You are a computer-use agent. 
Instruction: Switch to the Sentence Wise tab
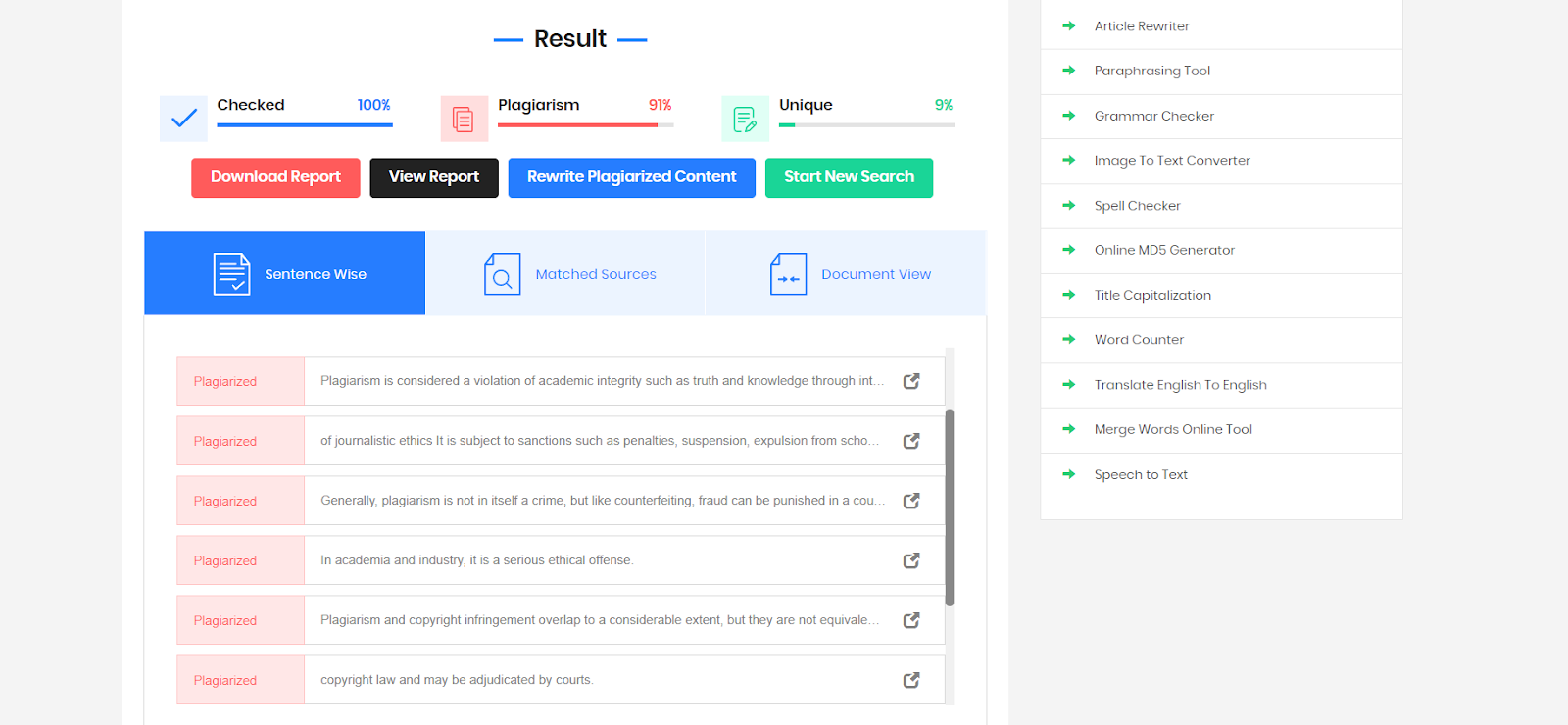click(x=284, y=273)
